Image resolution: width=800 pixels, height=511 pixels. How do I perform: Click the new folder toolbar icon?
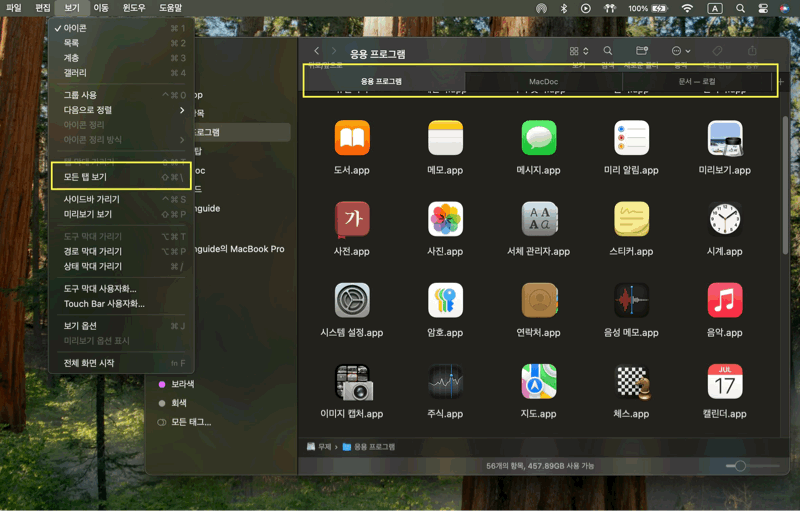pyautogui.click(x=641, y=50)
